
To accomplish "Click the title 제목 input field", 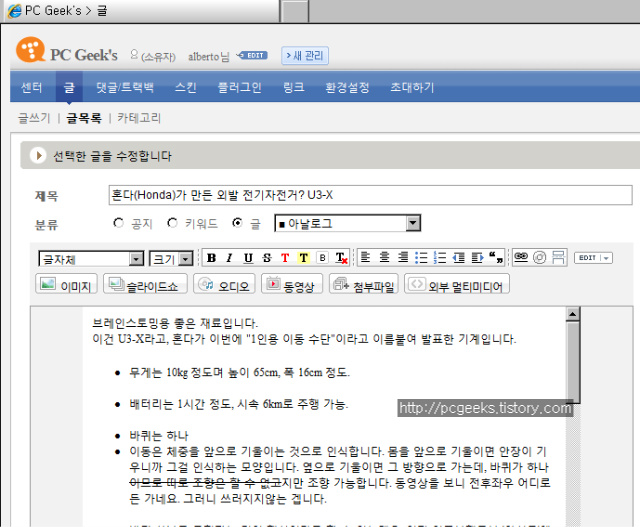I will [x=370, y=195].
